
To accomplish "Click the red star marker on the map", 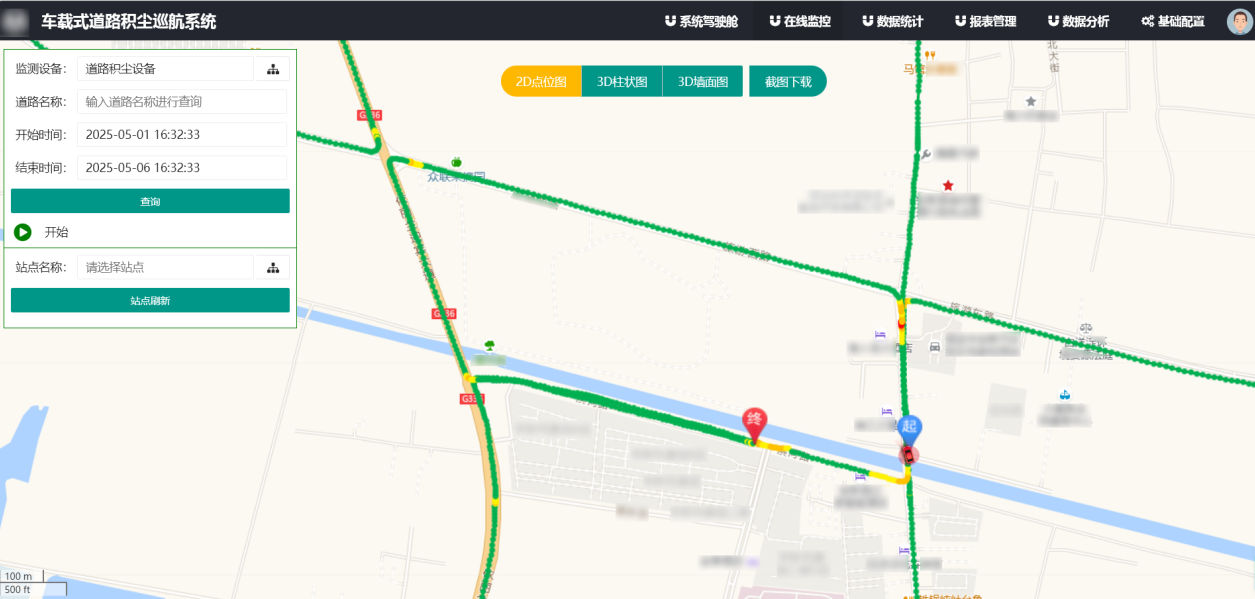I will click(948, 186).
